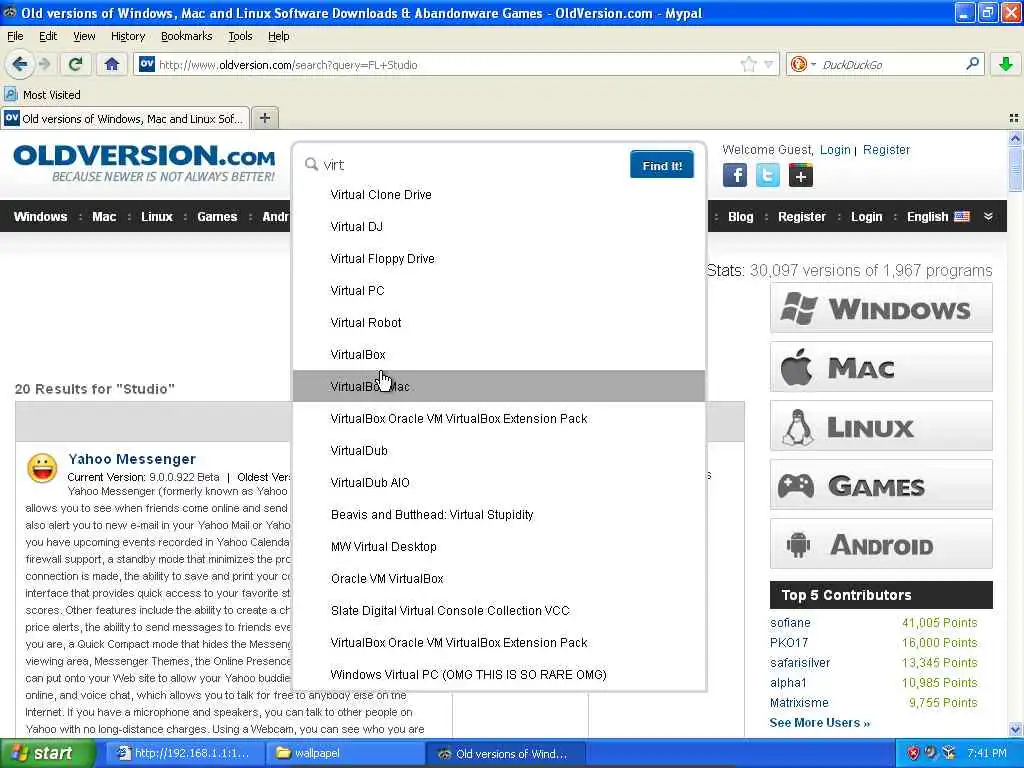Open the Help menu
The height and width of the screenshot is (768, 1024).
click(x=279, y=36)
